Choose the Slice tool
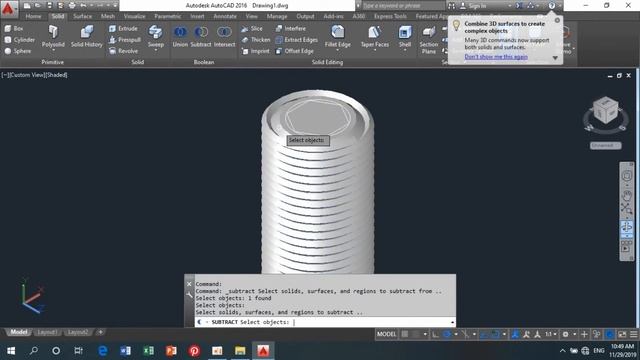Screen dimensions: 640x360 point(252,29)
